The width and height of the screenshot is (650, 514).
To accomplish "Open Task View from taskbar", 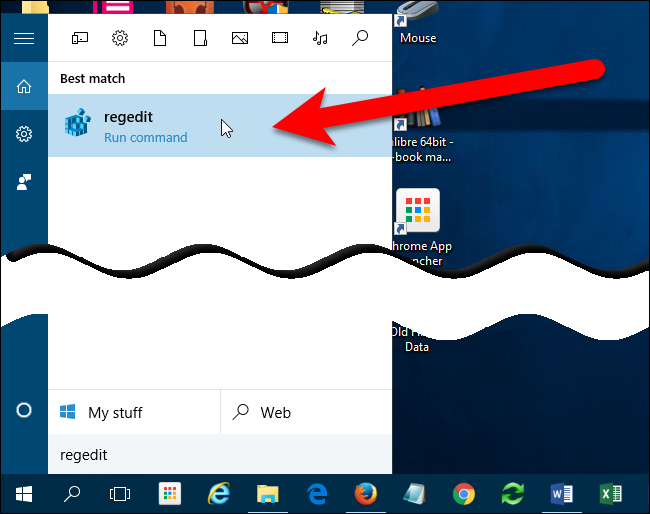I will pos(120,494).
